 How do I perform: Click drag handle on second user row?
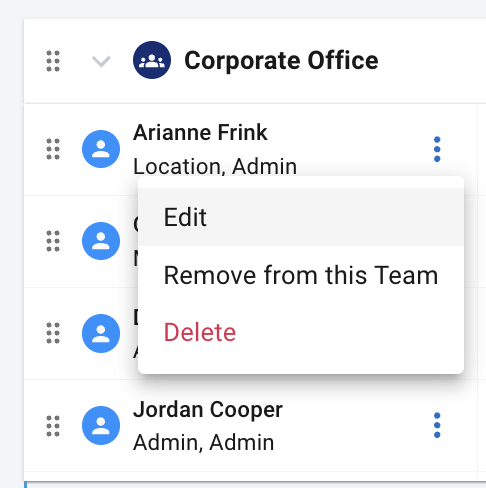pyautogui.click(x=53, y=241)
